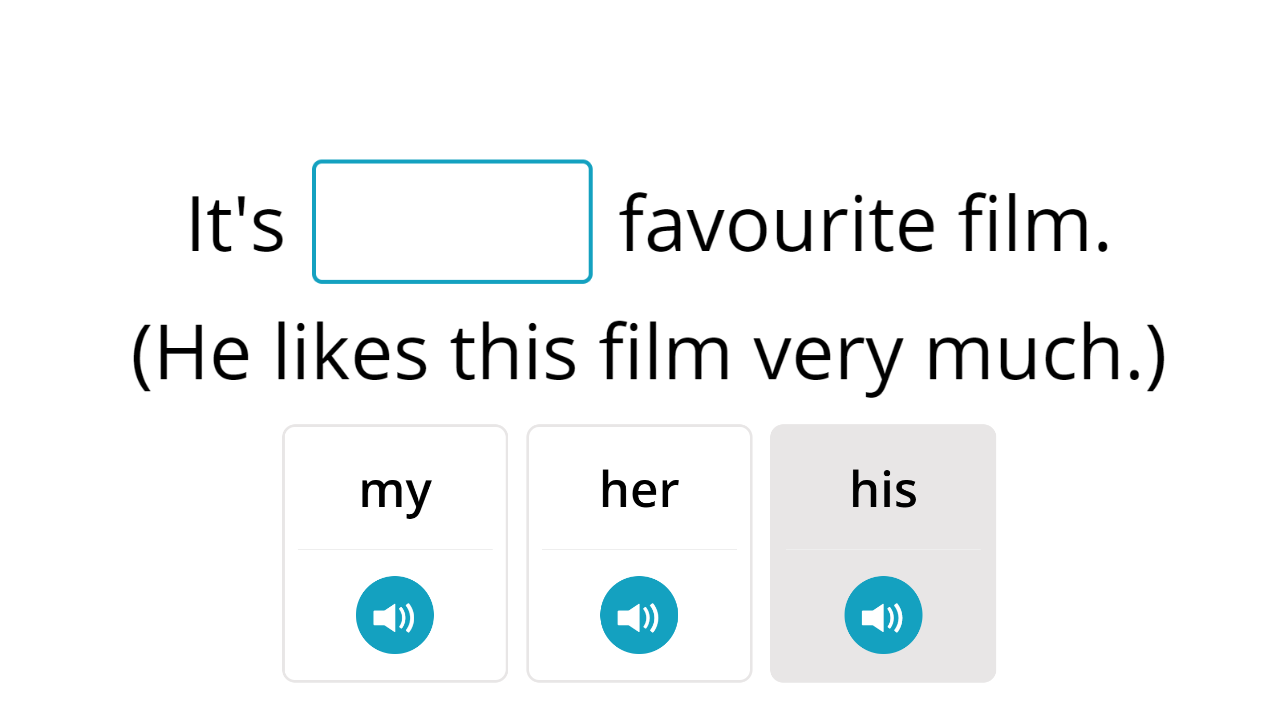Click the highlighted grey 'his' card
Viewport: 1280px width, 720px height.
[x=883, y=553]
